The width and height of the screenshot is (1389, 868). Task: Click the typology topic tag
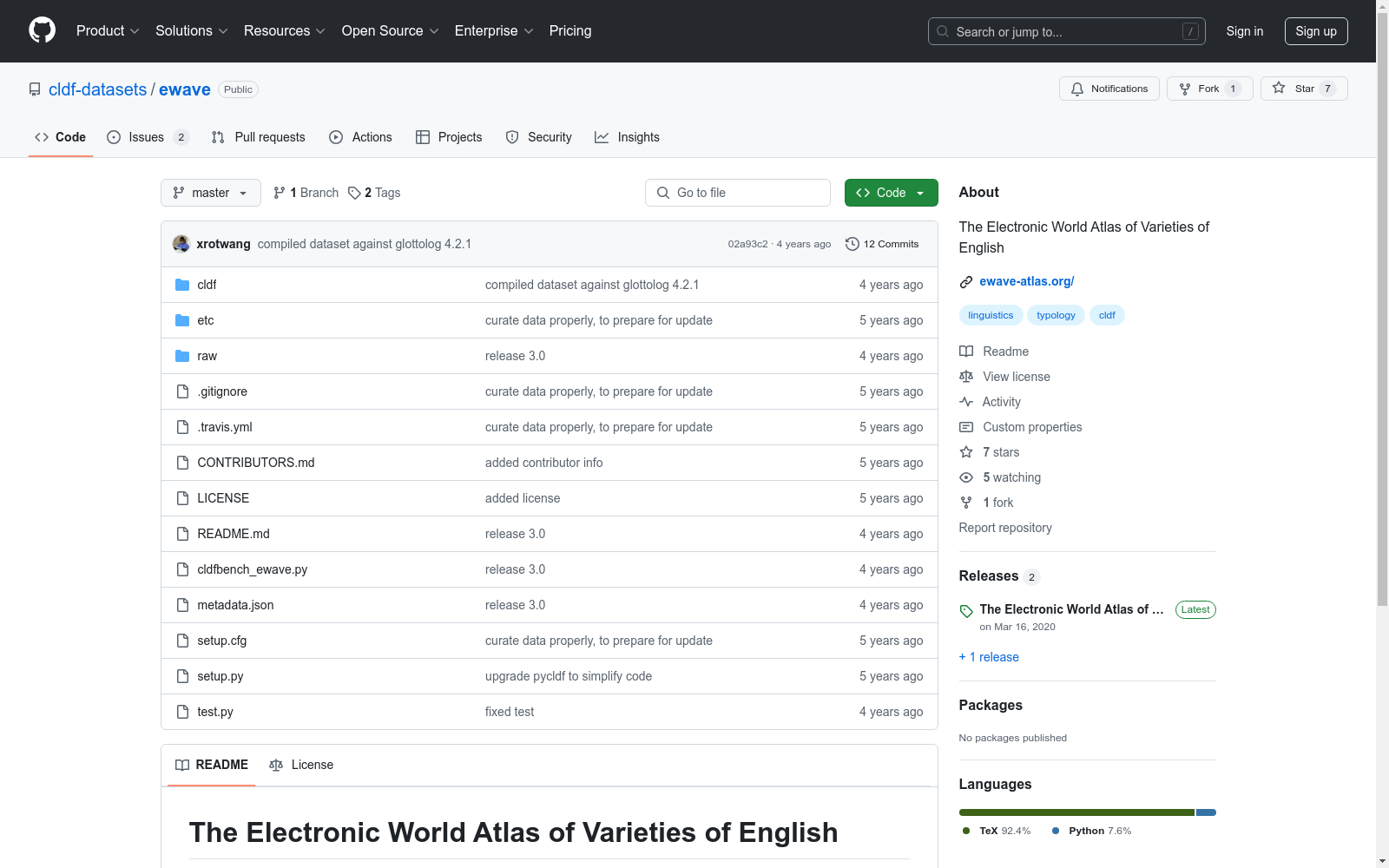point(1056,315)
